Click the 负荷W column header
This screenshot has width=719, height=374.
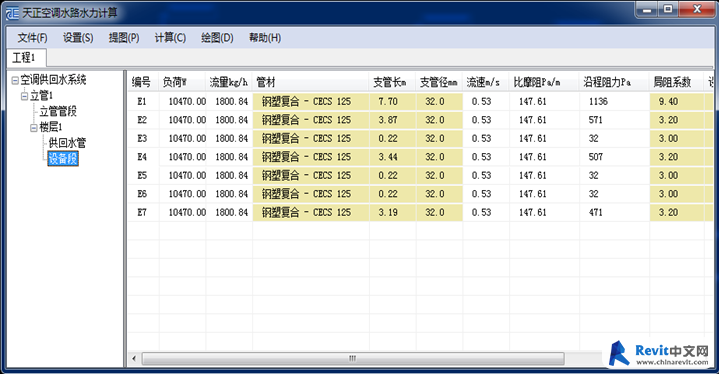coord(182,82)
